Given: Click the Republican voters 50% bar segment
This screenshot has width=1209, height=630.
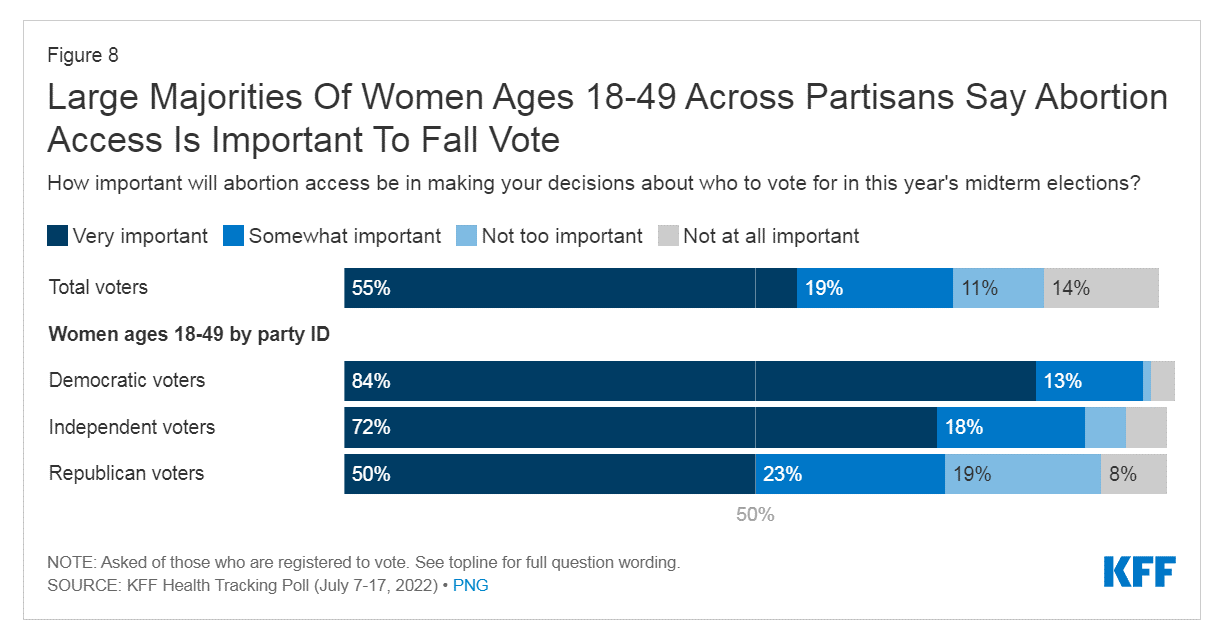Looking at the screenshot, I should pos(550,474).
